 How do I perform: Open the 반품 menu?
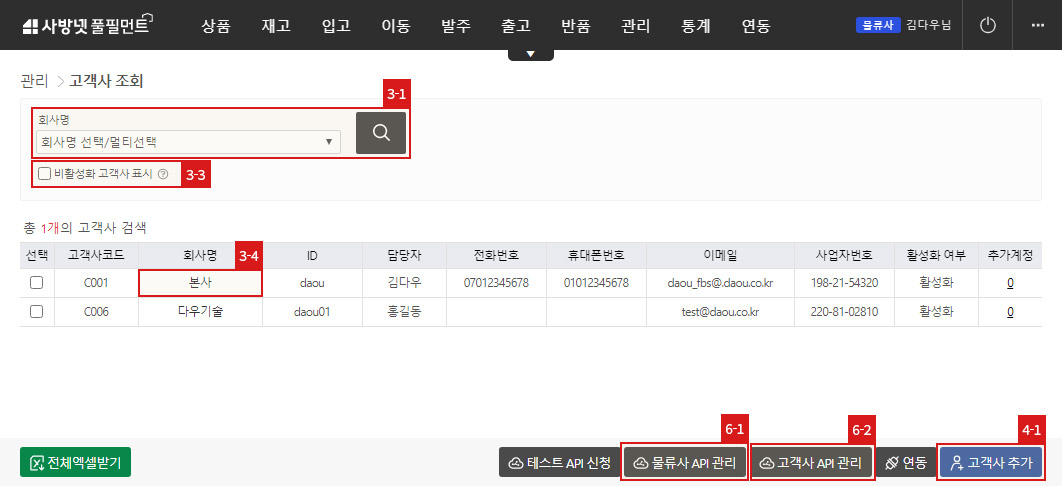(x=576, y=26)
